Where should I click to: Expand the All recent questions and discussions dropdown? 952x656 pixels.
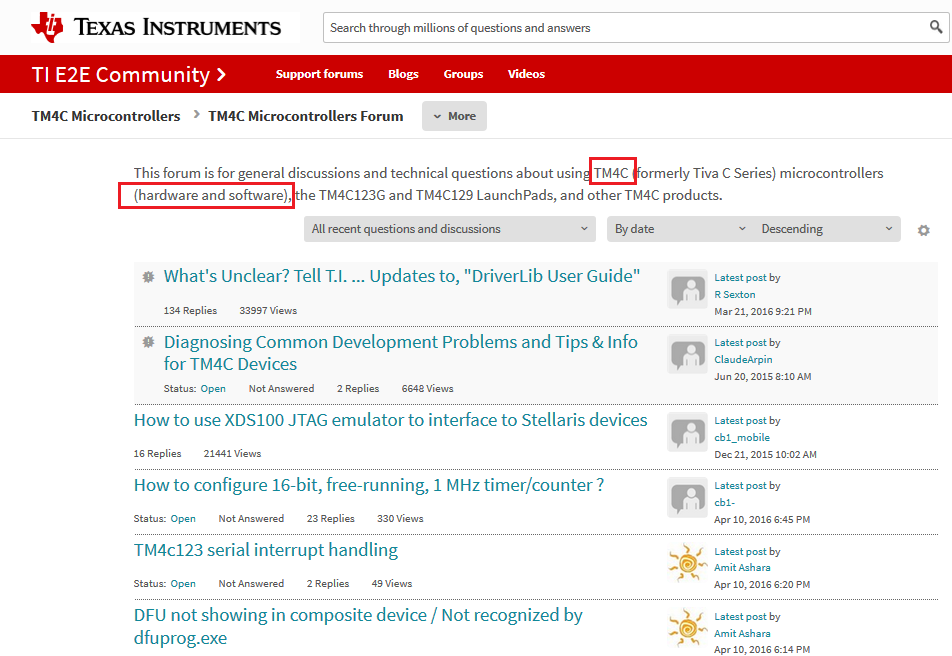tap(449, 229)
